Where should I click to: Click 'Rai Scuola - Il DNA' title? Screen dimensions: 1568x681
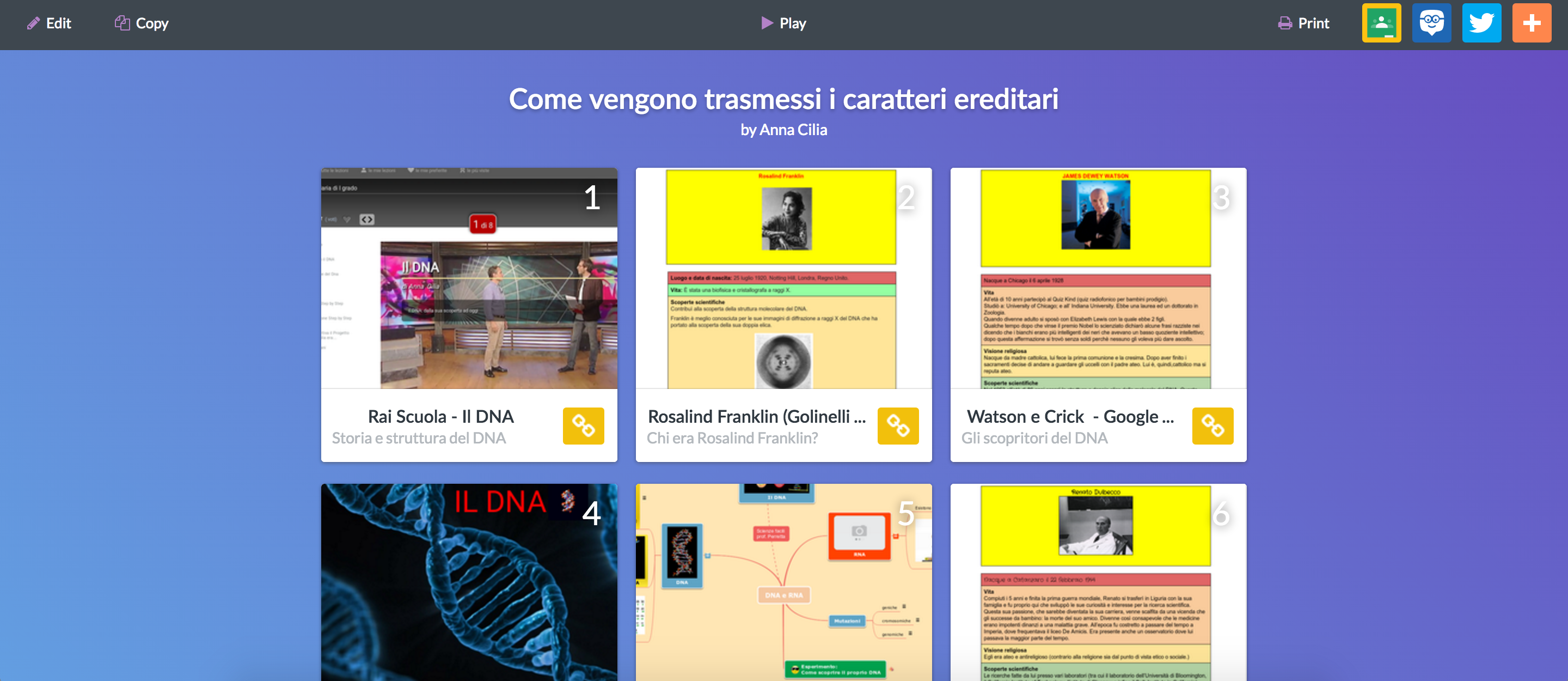(440, 417)
